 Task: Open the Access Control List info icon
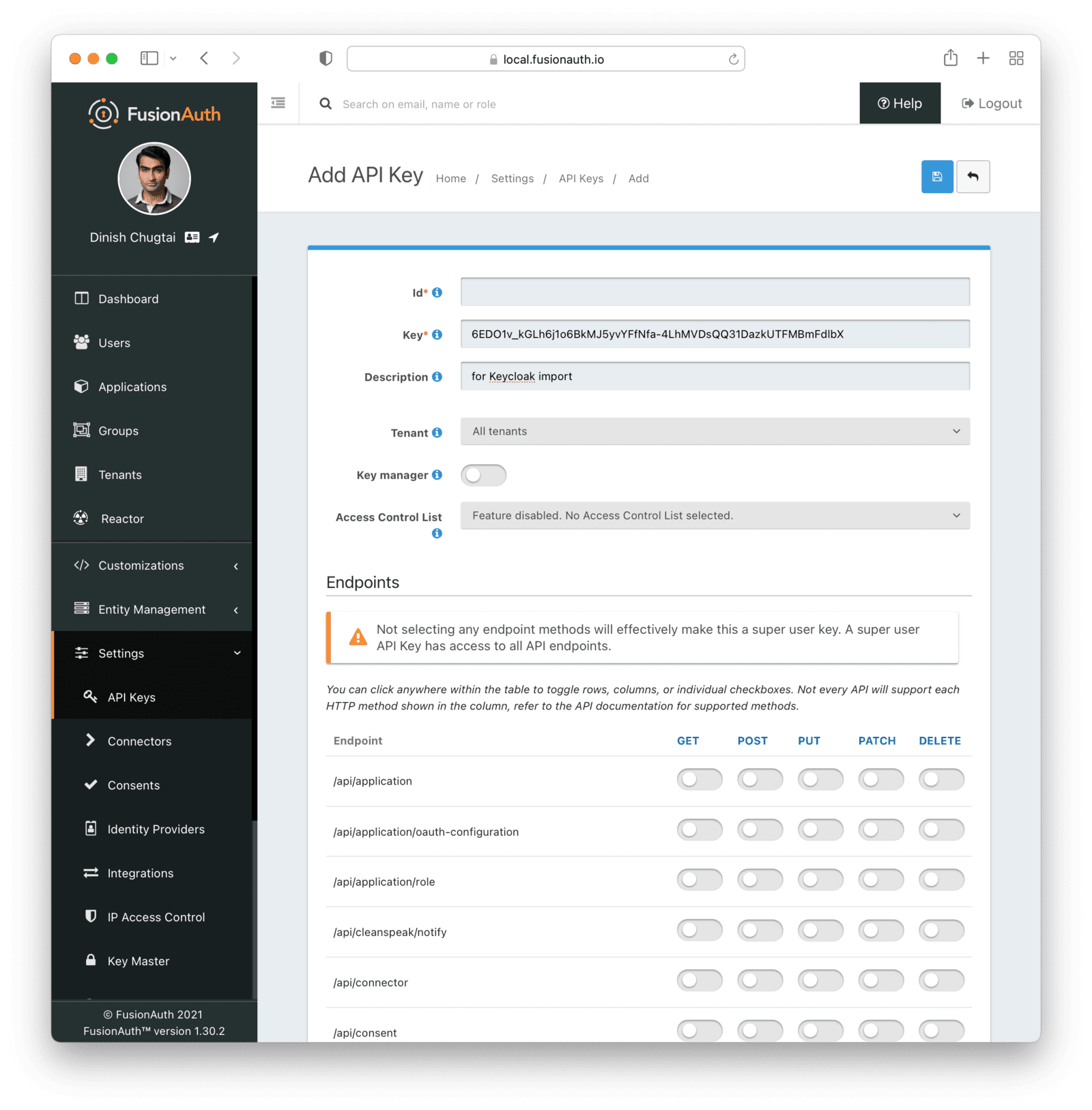tap(437, 534)
